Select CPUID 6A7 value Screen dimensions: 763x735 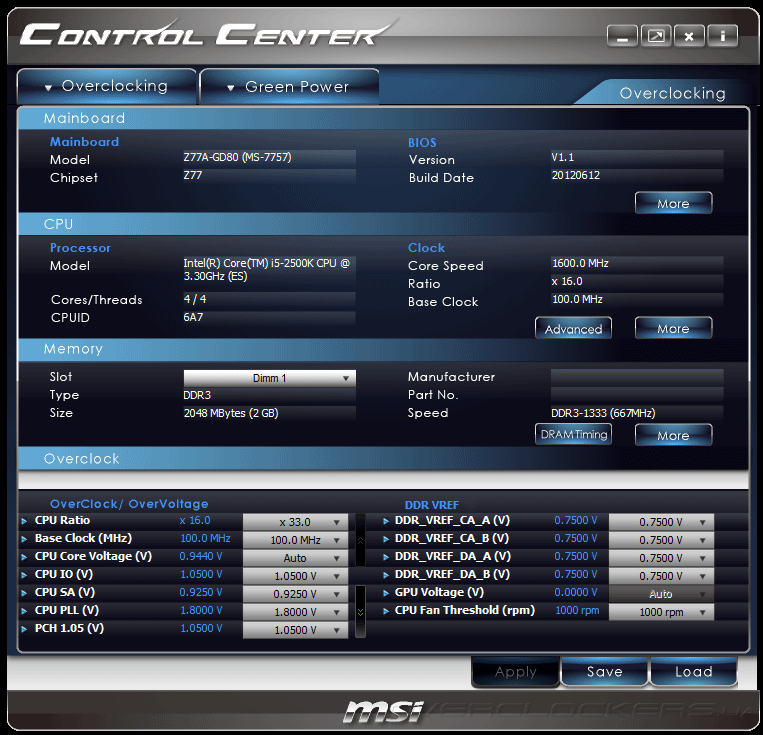tap(193, 317)
